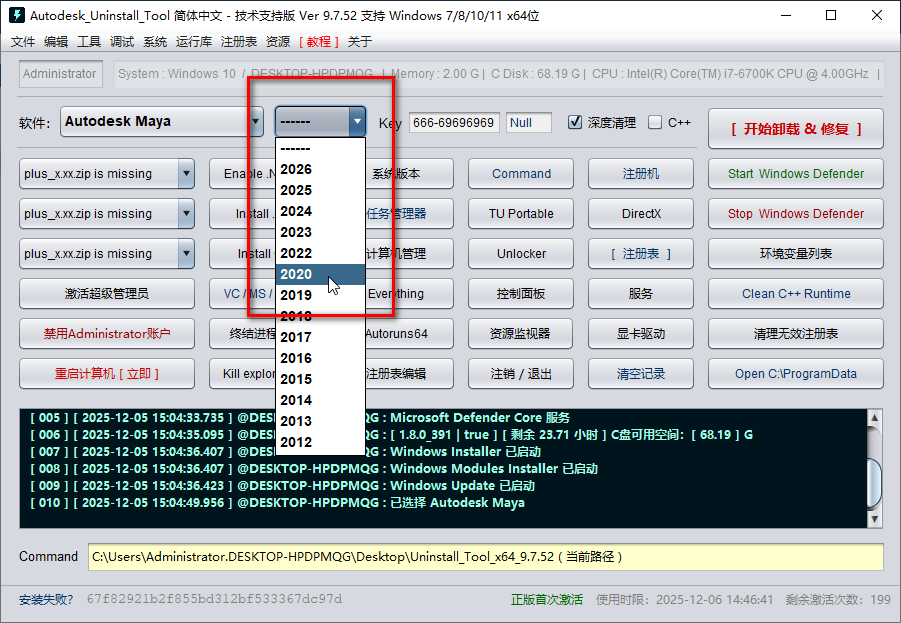Select 2020 in the version list
901x623 pixels.
point(320,274)
